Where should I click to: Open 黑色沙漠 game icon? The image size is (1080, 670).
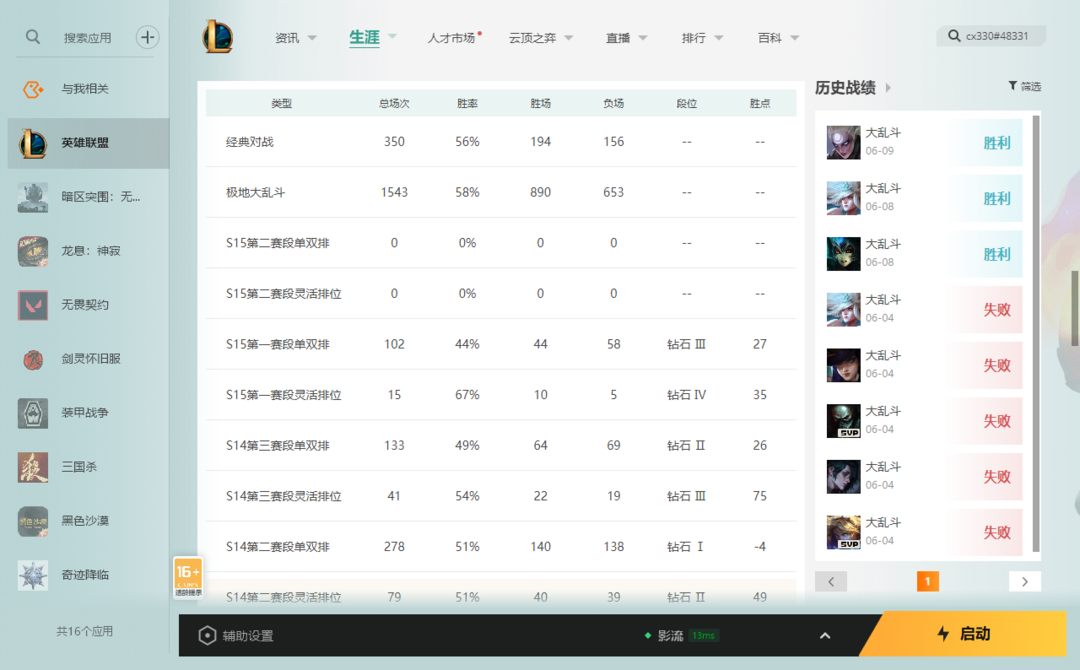(33, 521)
